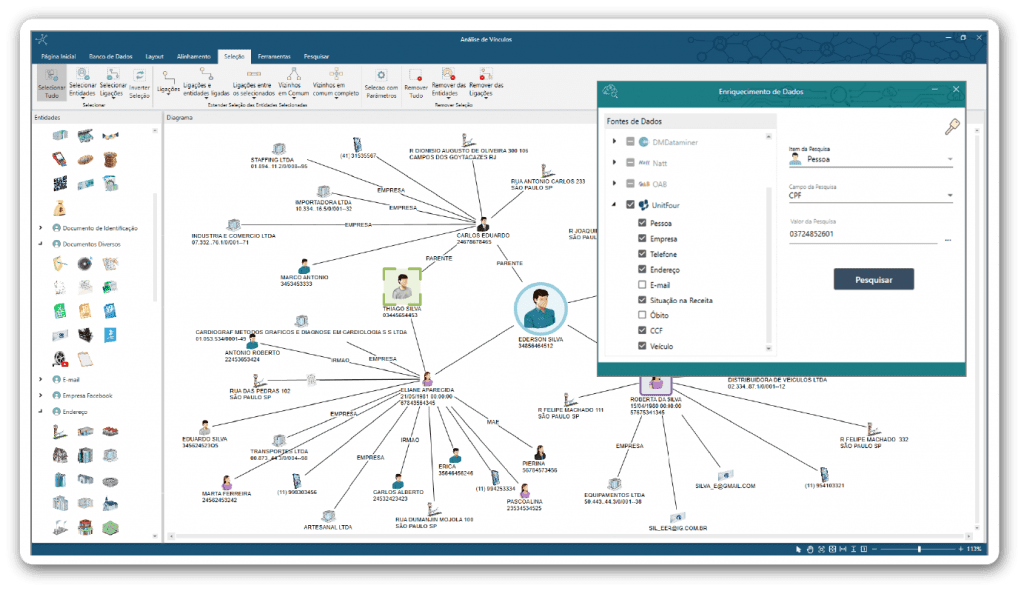Click the zoom in plus button

coord(961,549)
